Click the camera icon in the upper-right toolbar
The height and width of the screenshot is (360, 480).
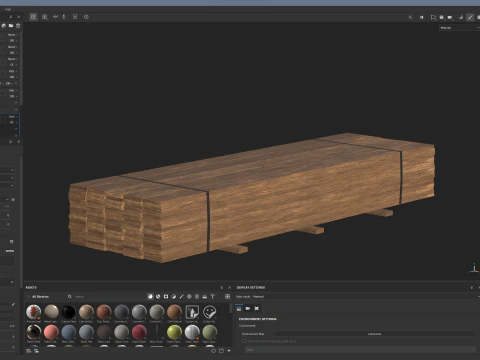pos(450,17)
